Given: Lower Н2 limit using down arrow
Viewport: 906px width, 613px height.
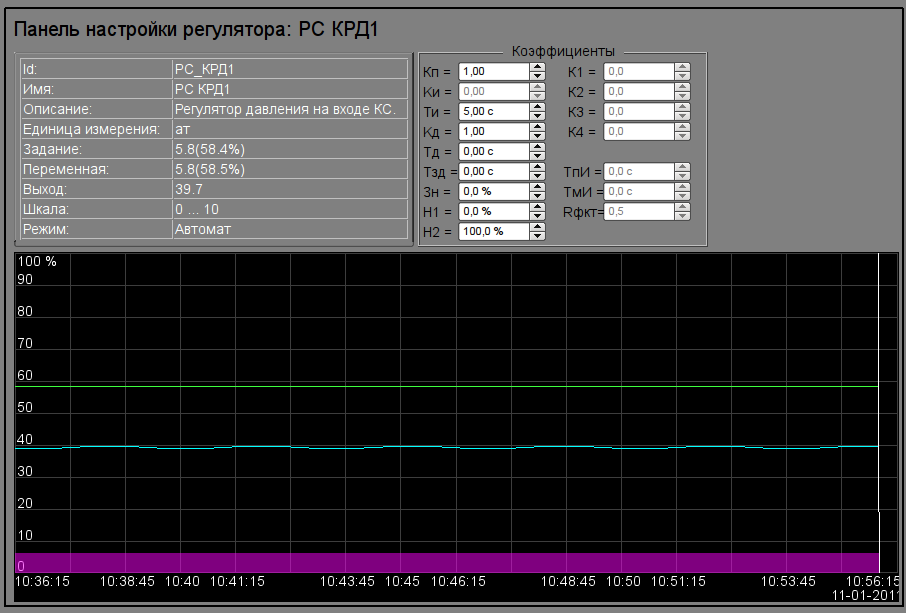Looking at the screenshot, I should click(x=537, y=236).
